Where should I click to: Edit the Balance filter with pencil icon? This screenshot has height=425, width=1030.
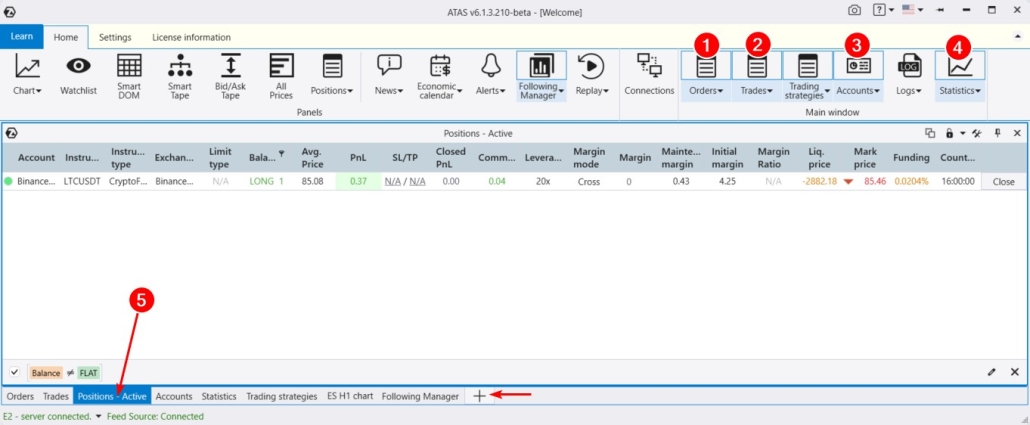tap(991, 372)
